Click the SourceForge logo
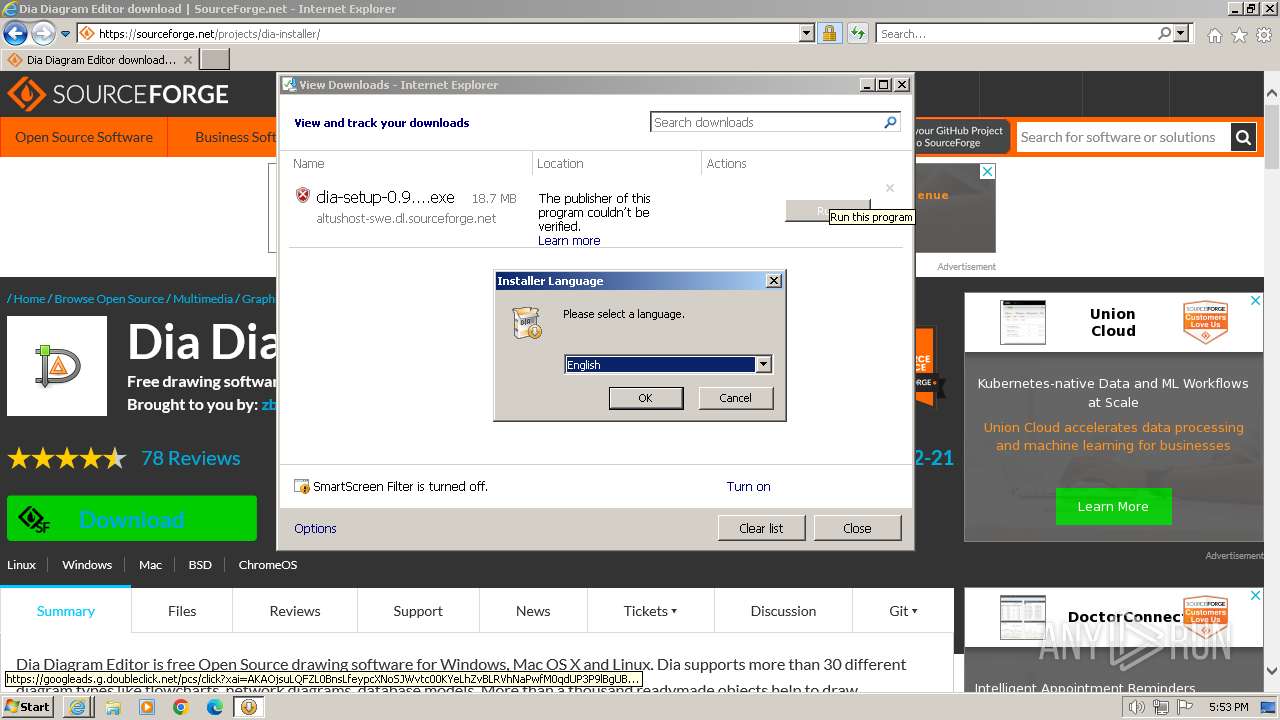 point(118,95)
